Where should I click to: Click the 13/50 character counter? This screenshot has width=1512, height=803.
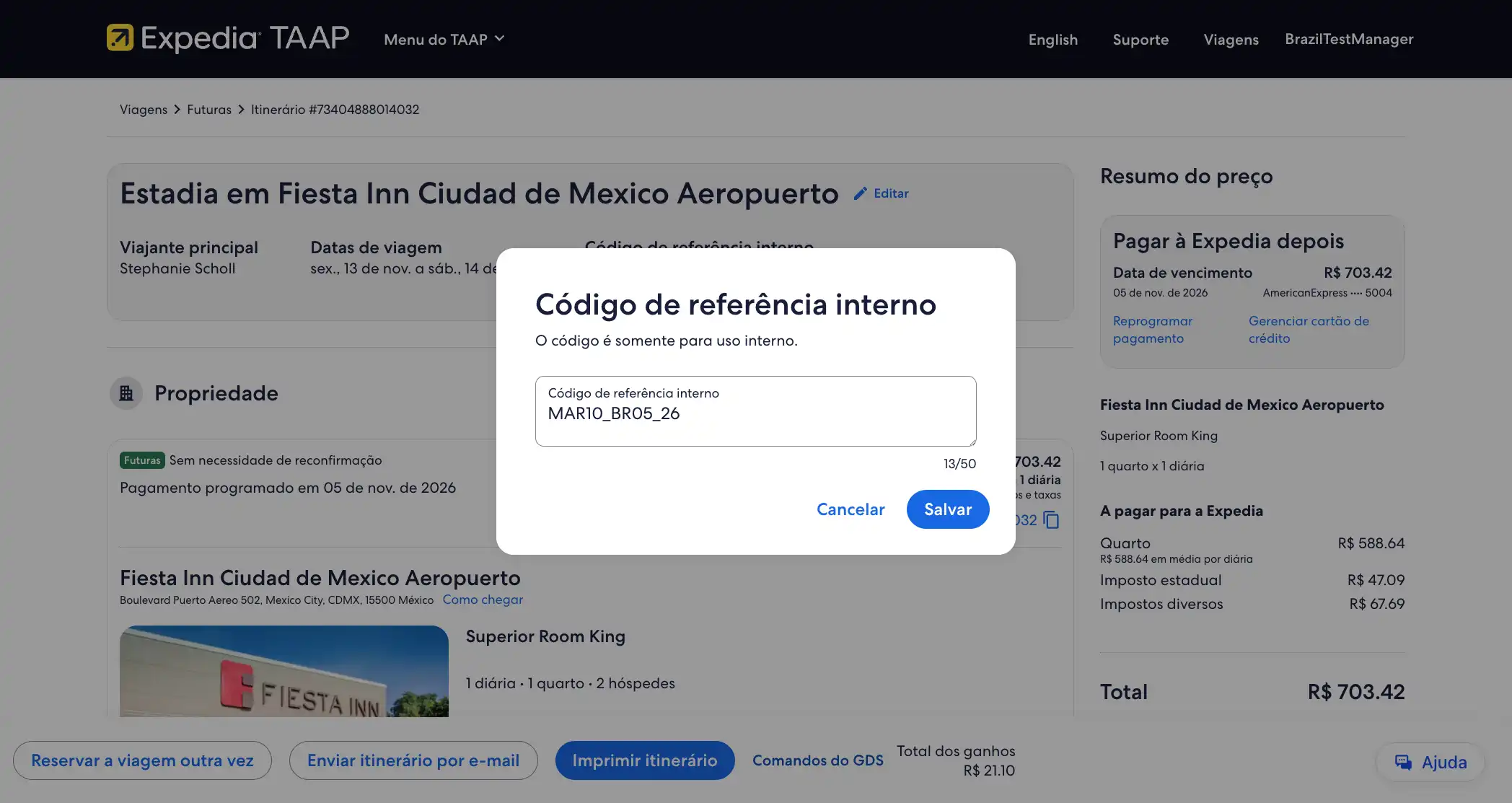(x=959, y=464)
